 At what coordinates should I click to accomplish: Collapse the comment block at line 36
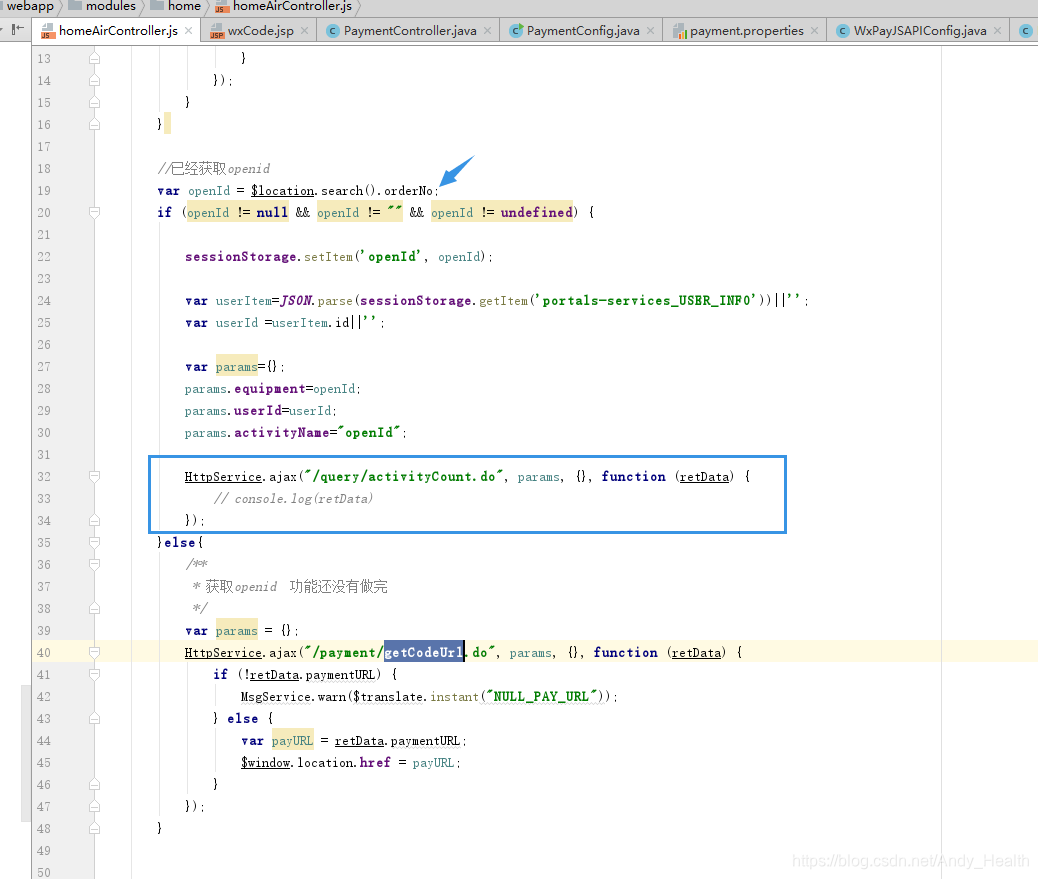95,565
